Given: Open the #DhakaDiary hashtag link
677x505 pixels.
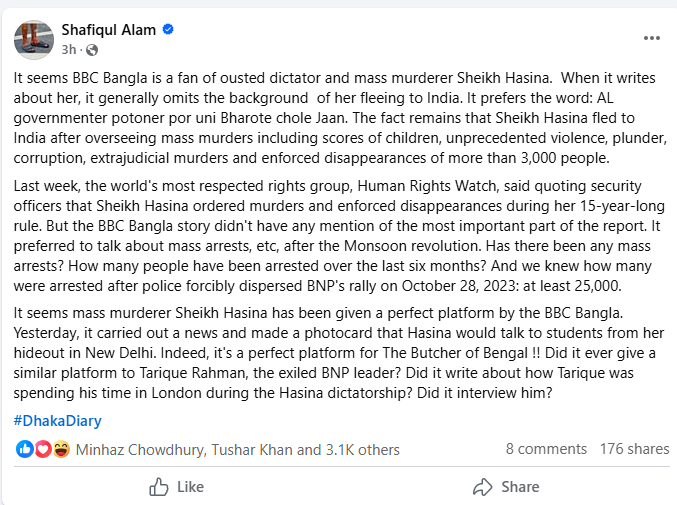Looking at the screenshot, I should tap(57, 420).
